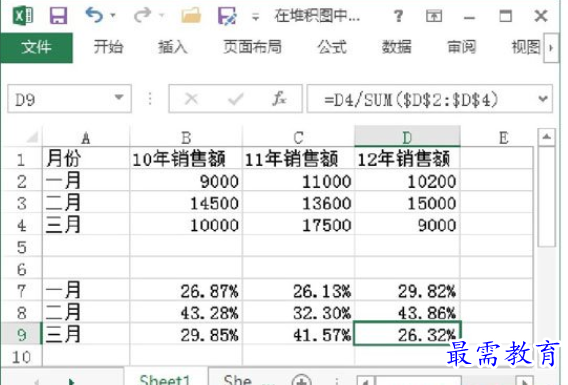Select cell showing 26.87%
The image size is (568, 385).
tap(186, 290)
